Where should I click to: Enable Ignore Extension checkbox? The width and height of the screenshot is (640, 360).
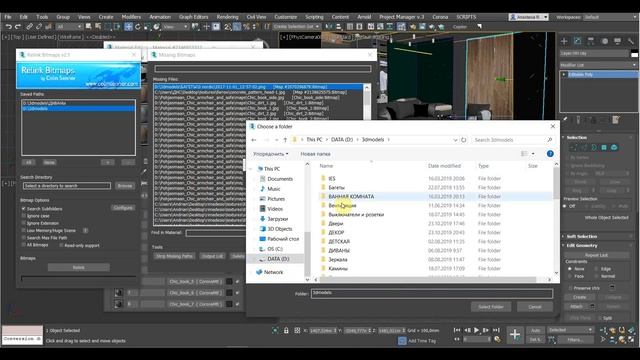tap(24, 223)
